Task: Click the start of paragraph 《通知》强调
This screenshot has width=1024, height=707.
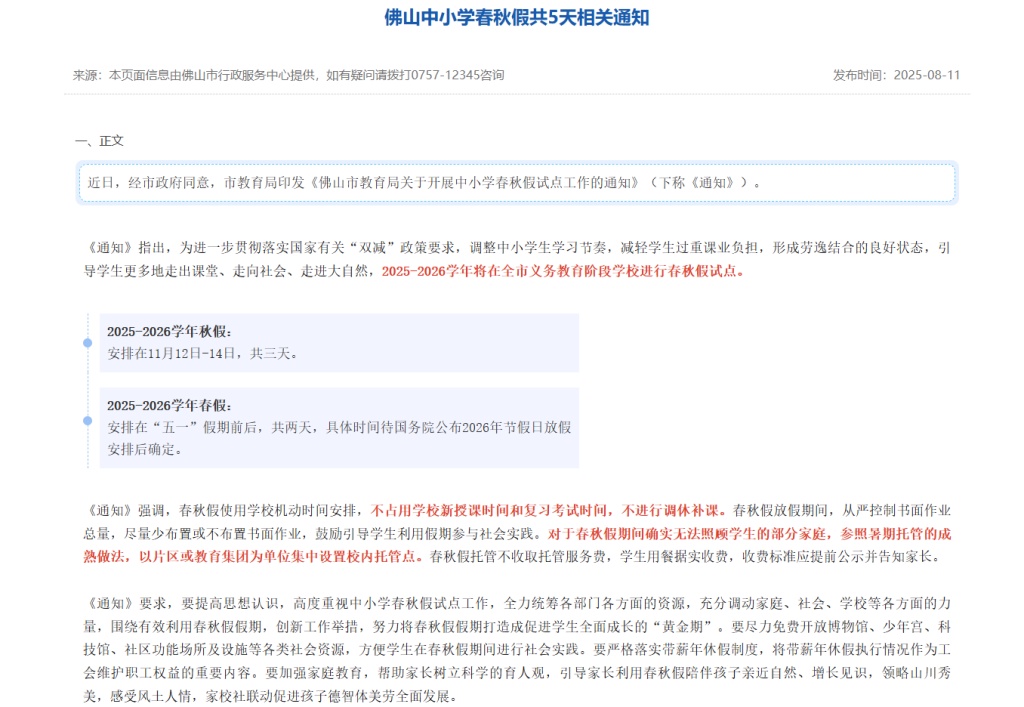Action: [x=110, y=508]
